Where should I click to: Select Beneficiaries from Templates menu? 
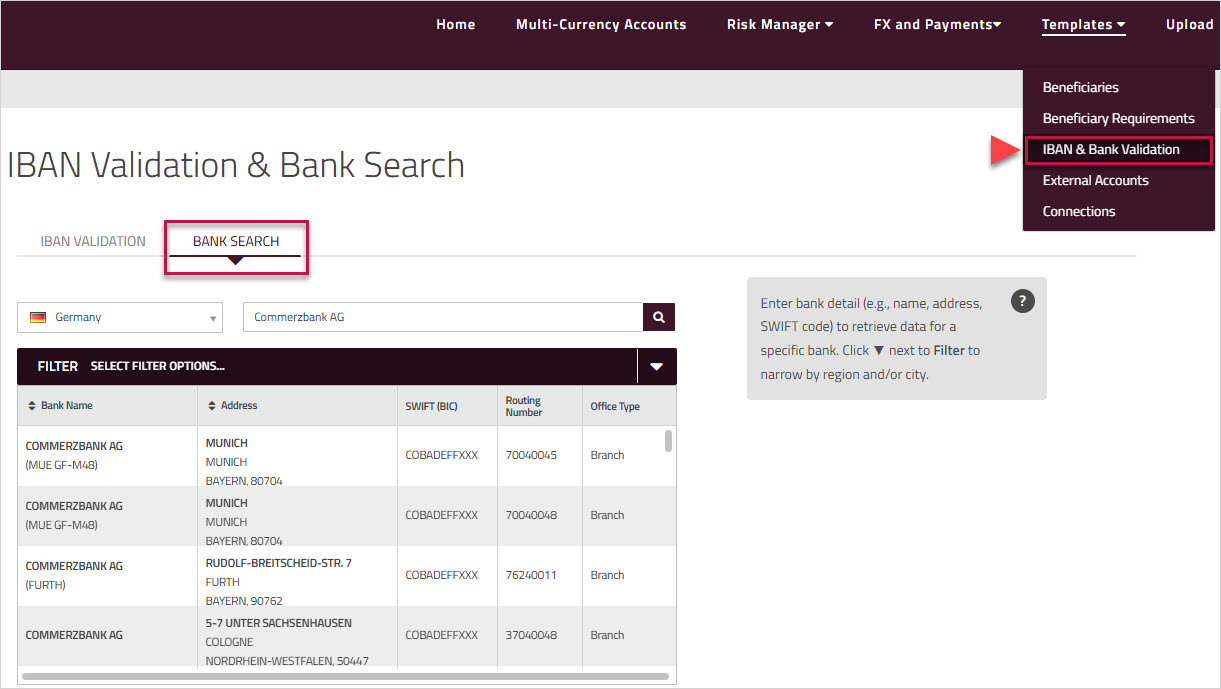pyautogui.click(x=1080, y=87)
